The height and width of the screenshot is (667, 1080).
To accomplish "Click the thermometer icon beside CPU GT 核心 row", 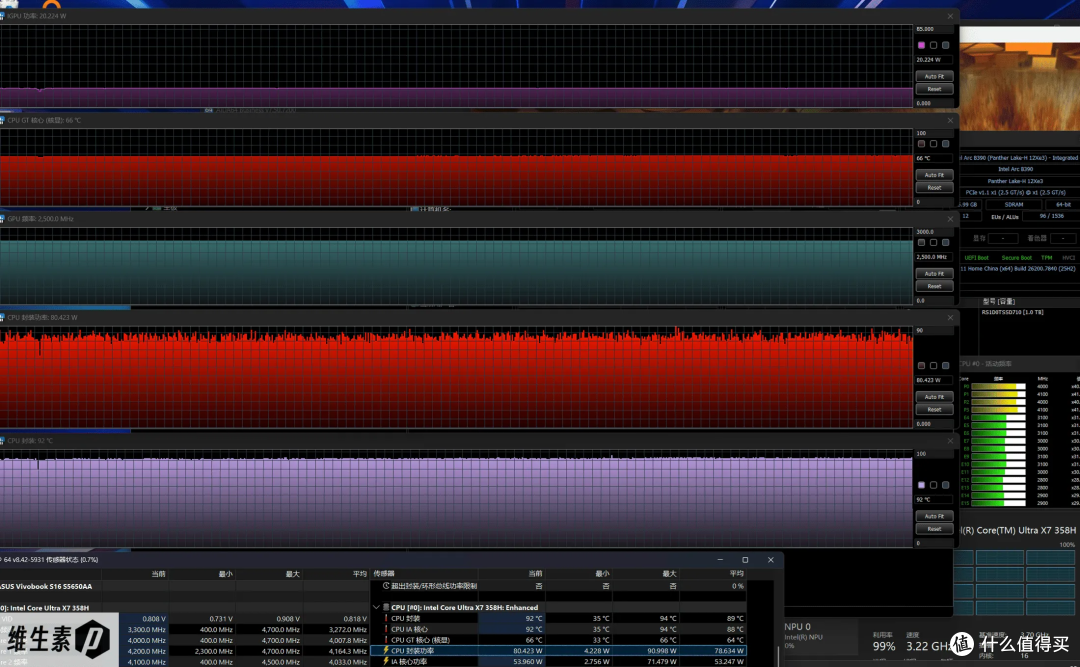I will [386, 640].
